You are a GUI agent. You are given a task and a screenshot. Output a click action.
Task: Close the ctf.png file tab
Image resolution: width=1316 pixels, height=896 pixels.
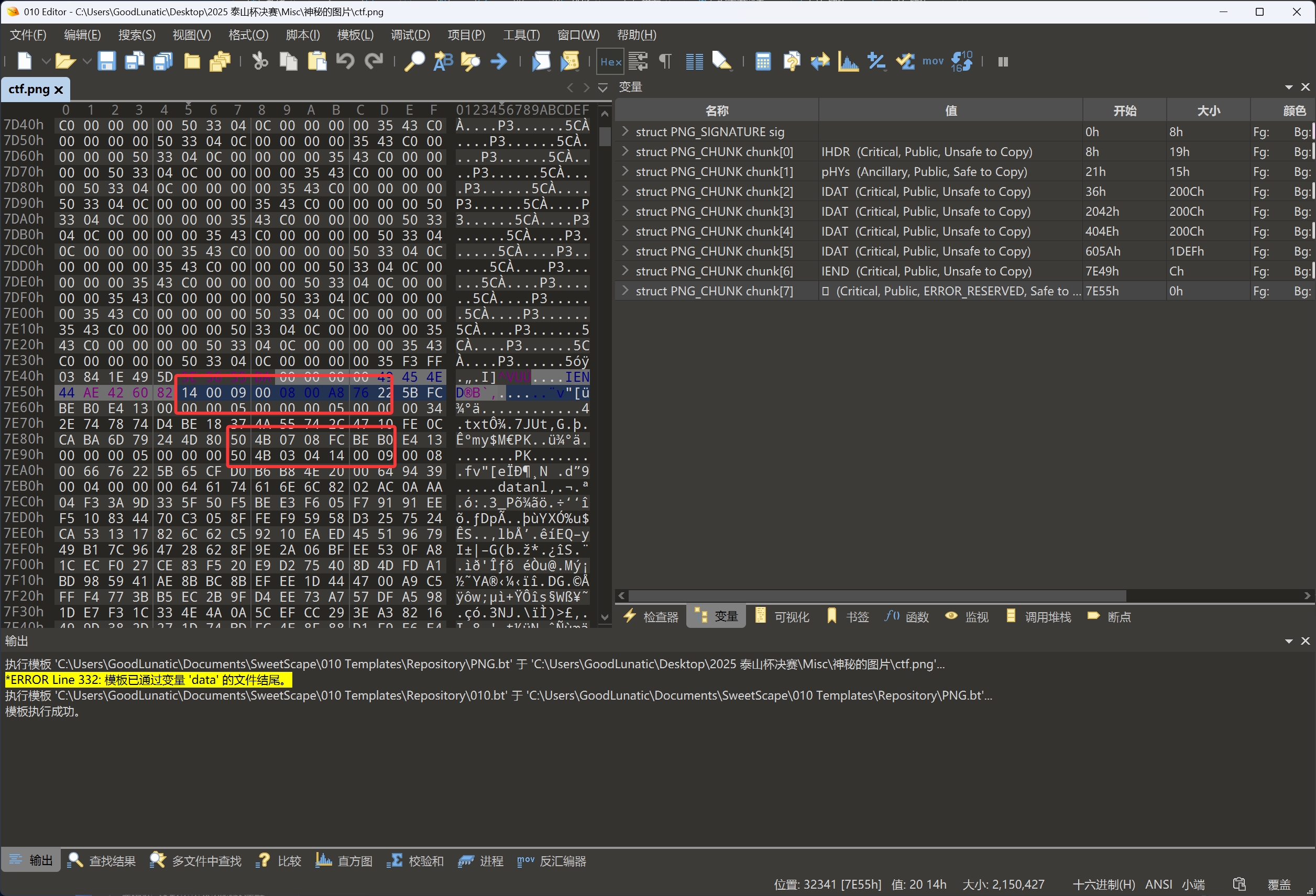tap(58, 90)
